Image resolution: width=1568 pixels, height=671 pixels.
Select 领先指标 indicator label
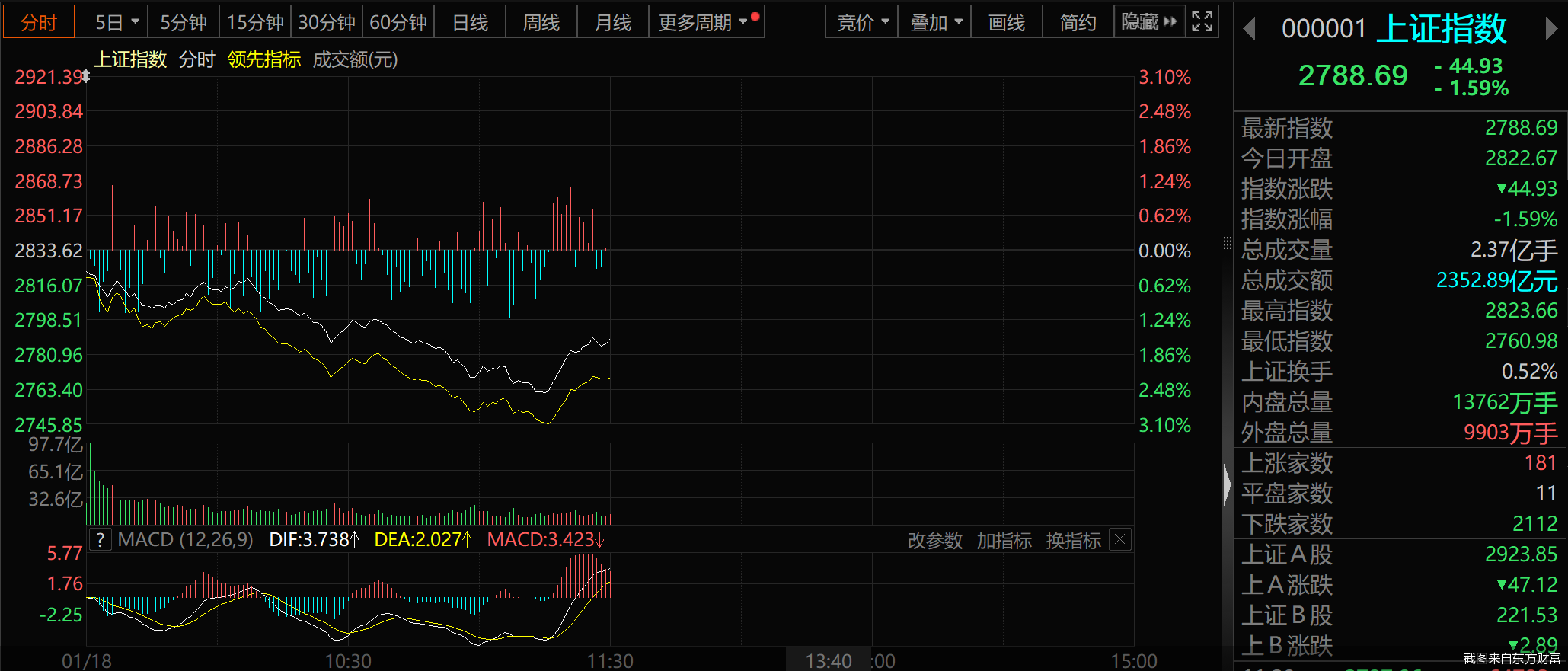pyautogui.click(x=264, y=59)
